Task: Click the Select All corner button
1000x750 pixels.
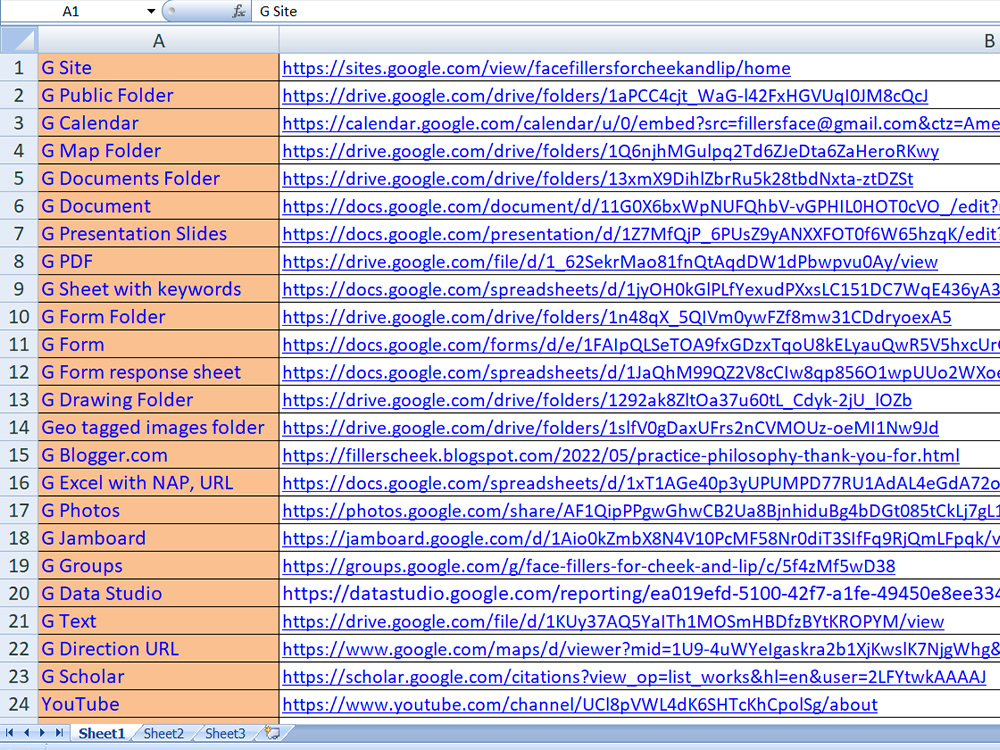Action: tap(19, 40)
